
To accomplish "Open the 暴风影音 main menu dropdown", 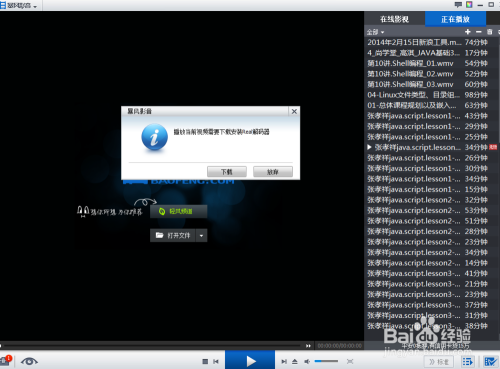I will 19,5.
